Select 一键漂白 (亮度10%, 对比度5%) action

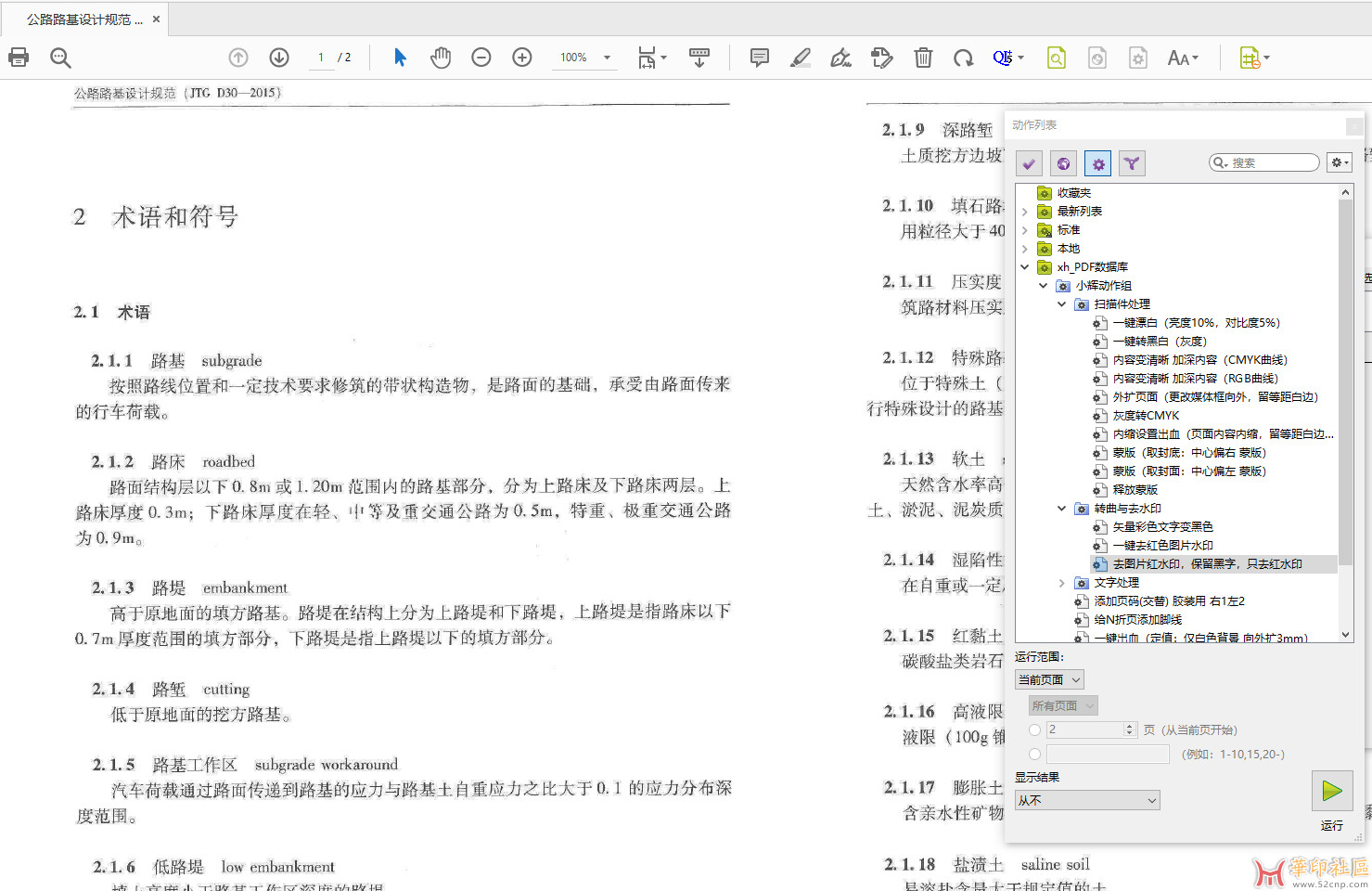click(1196, 323)
